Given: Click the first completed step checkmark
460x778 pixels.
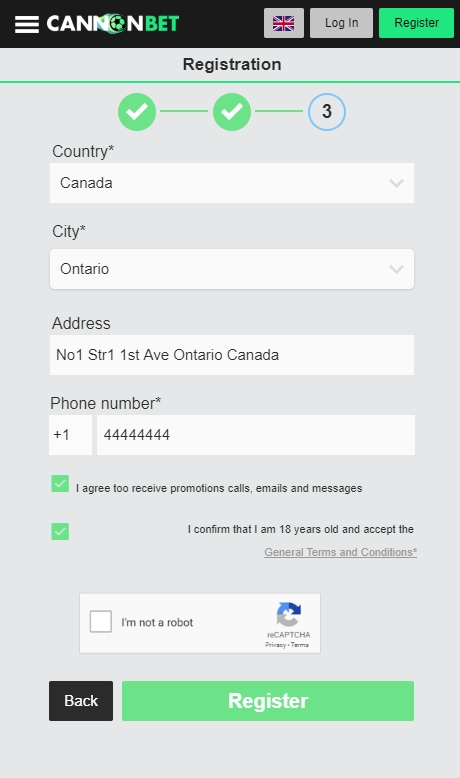Looking at the screenshot, I should click(137, 112).
